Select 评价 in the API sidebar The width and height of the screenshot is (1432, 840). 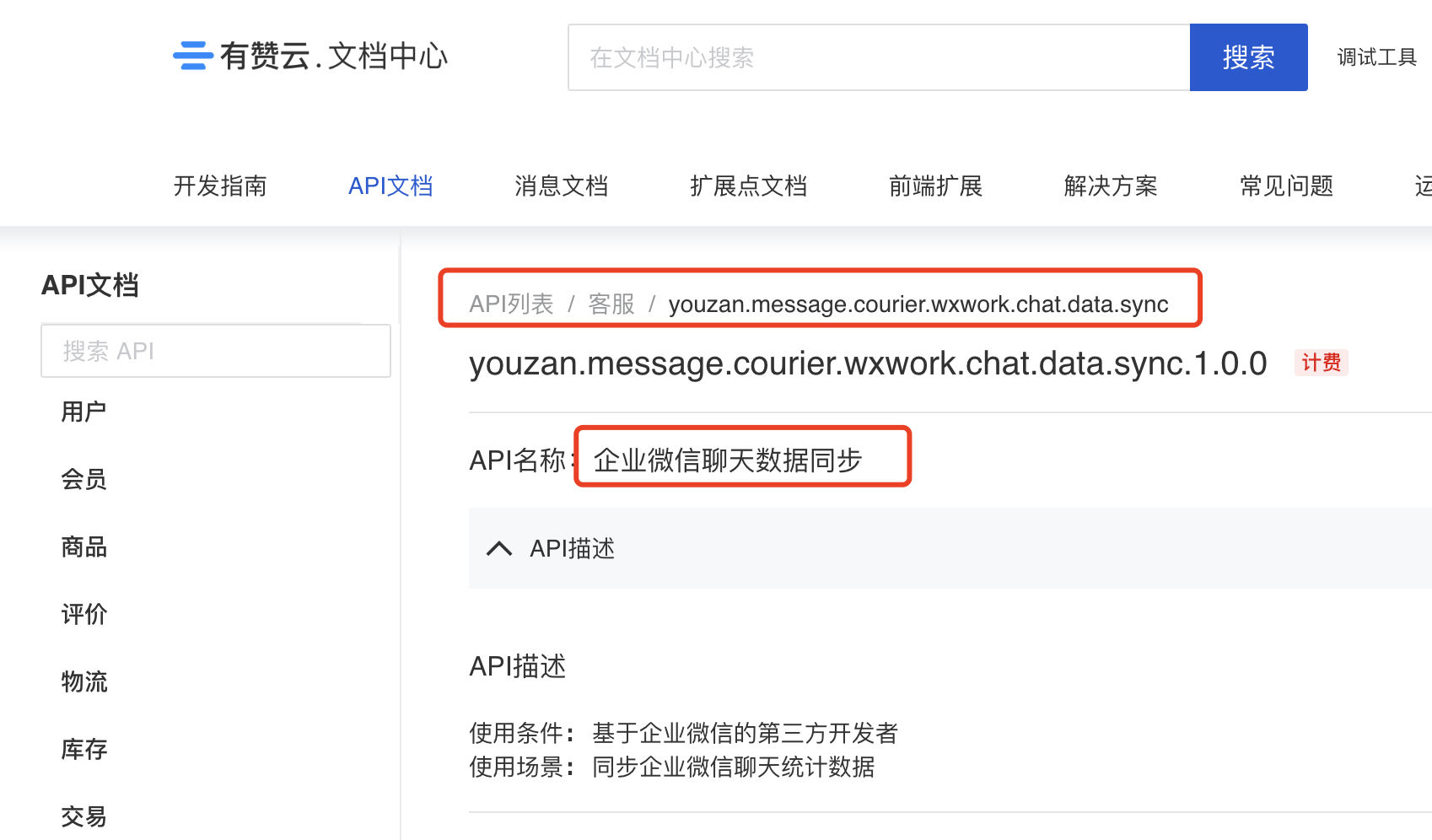click(83, 614)
